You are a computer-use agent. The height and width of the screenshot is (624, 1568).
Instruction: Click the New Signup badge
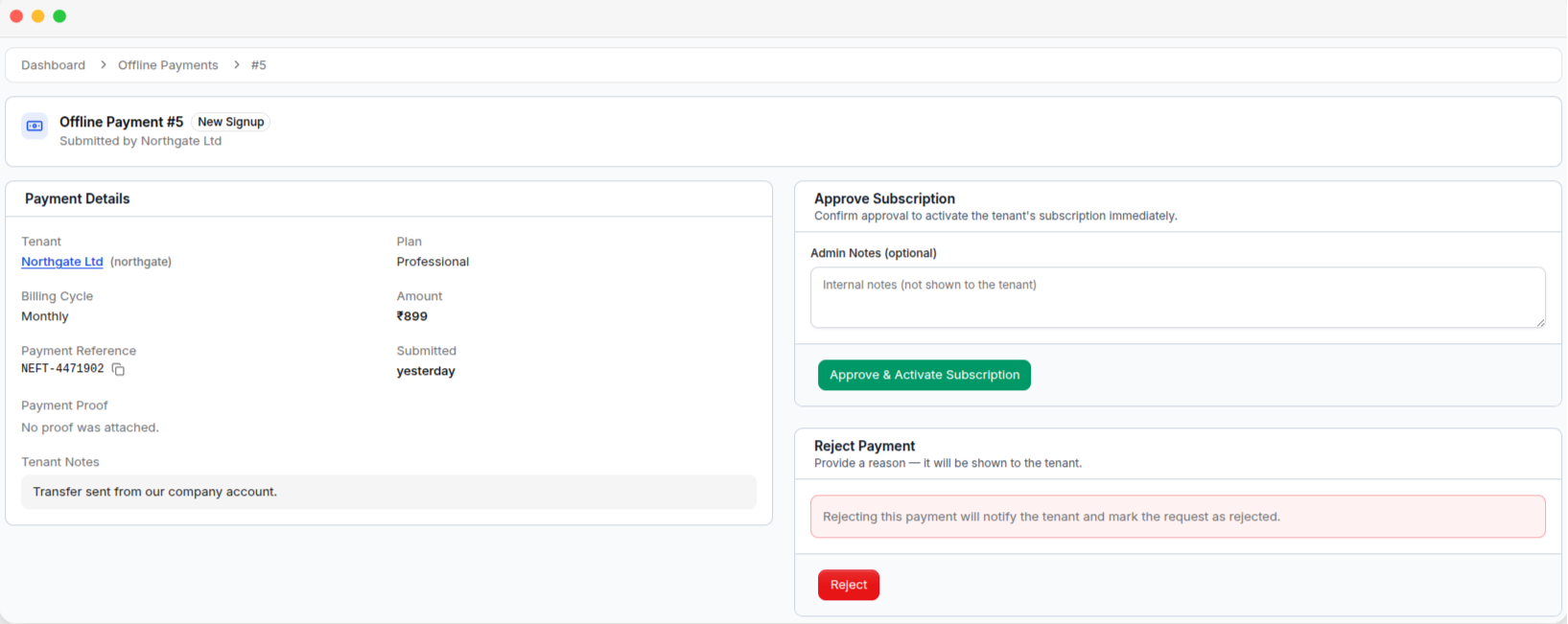[x=231, y=122]
